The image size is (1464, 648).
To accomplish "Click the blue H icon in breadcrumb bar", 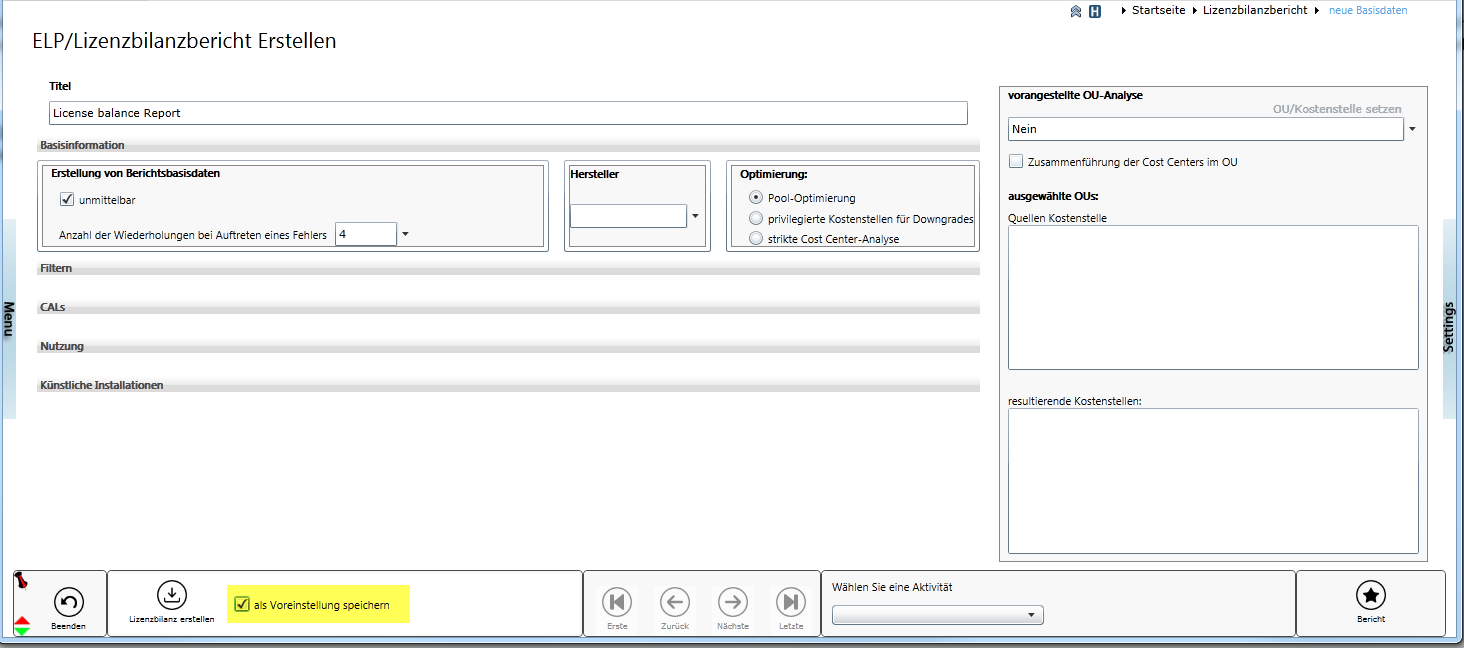I will [1095, 11].
